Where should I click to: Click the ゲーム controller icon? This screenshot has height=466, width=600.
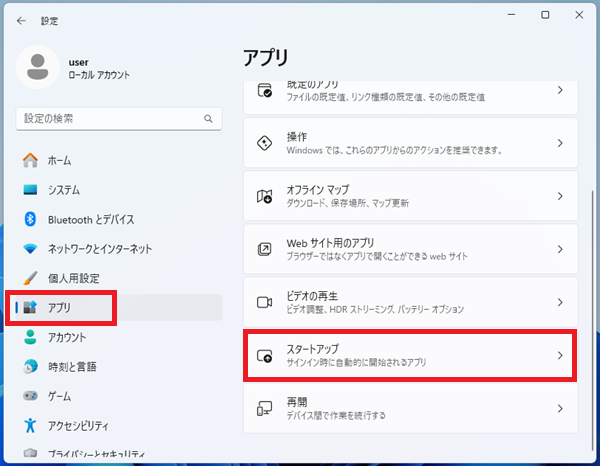(x=30, y=396)
